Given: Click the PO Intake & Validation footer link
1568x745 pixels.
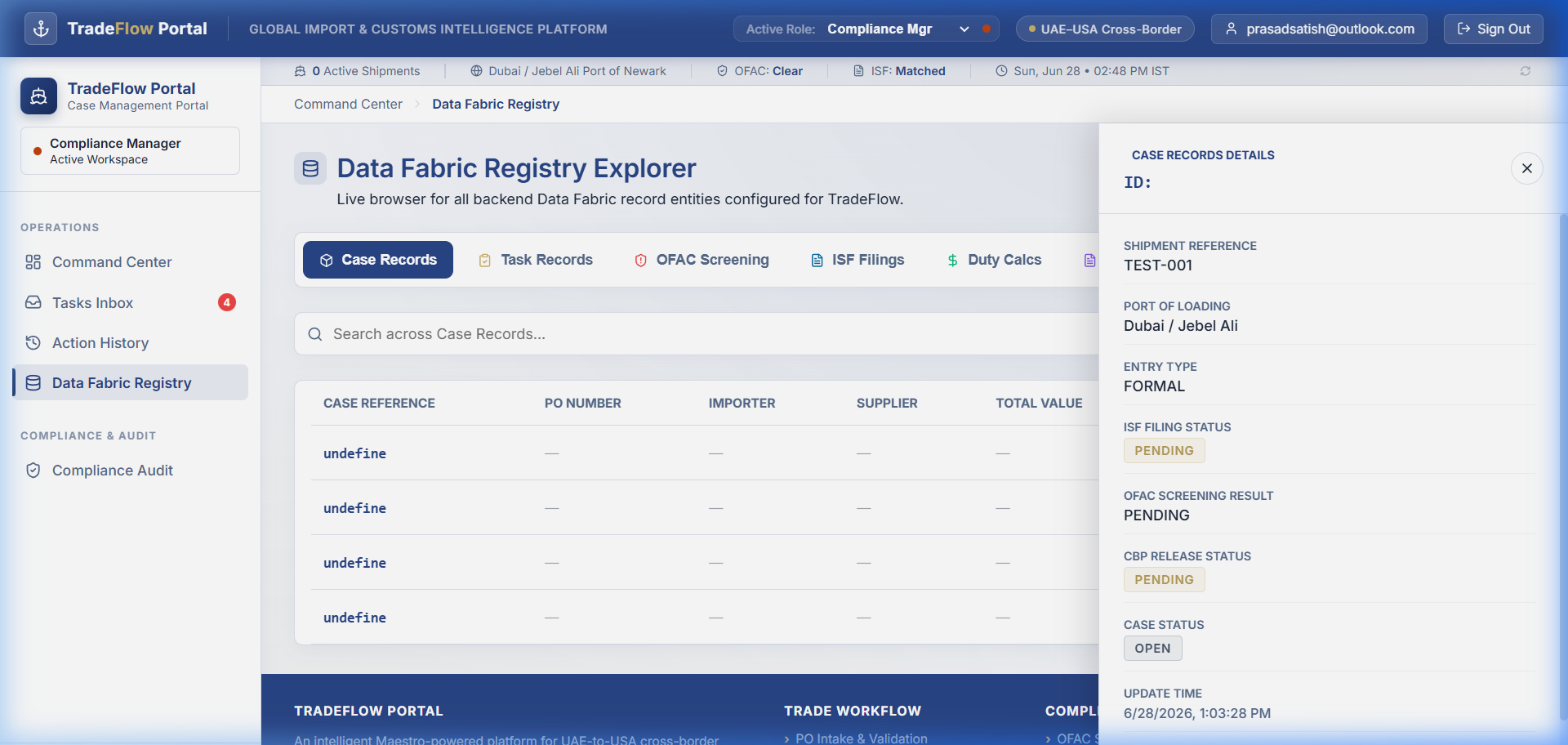Looking at the screenshot, I should [862, 738].
